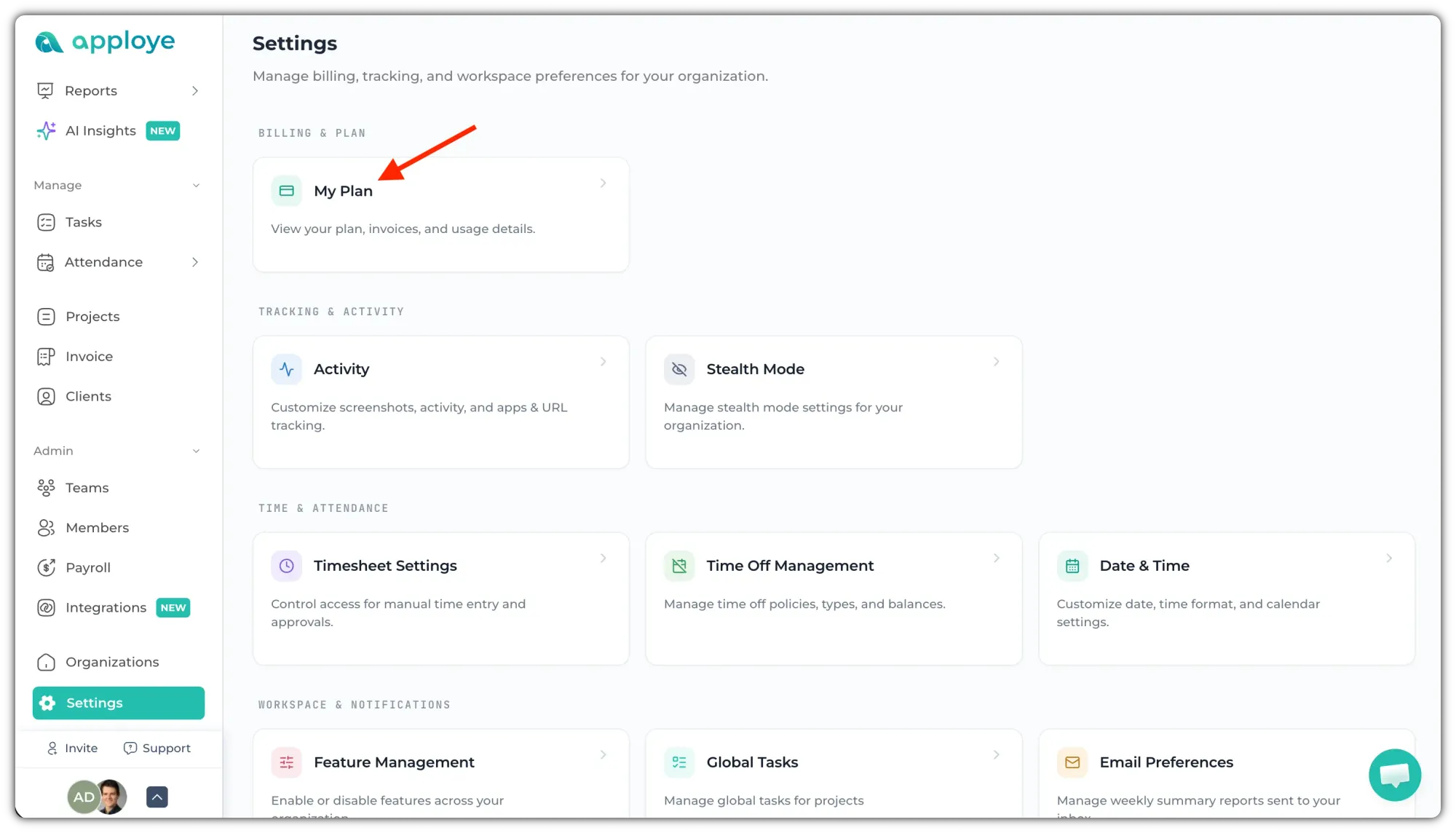Click the Global Tasks checklist icon
The height and width of the screenshot is (833, 1456).
(679, 762)
